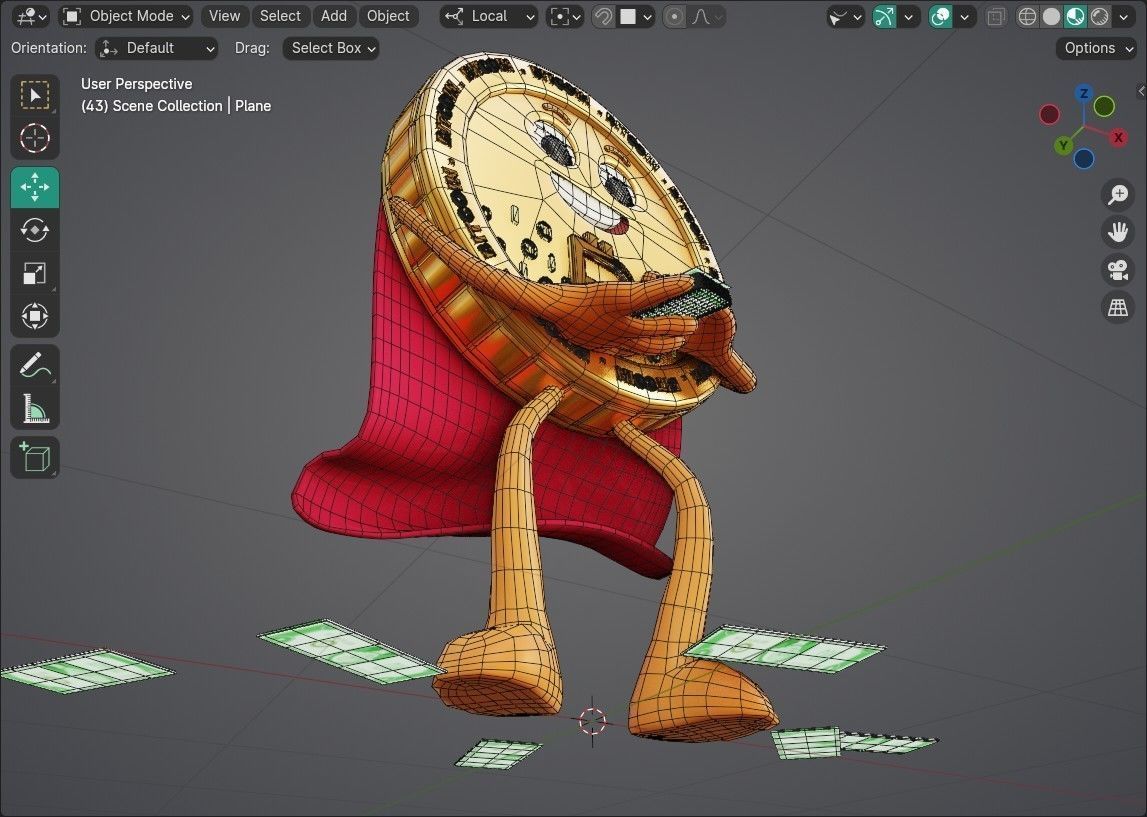
Task: Open the Select menu
Action: tap(280, 16)
